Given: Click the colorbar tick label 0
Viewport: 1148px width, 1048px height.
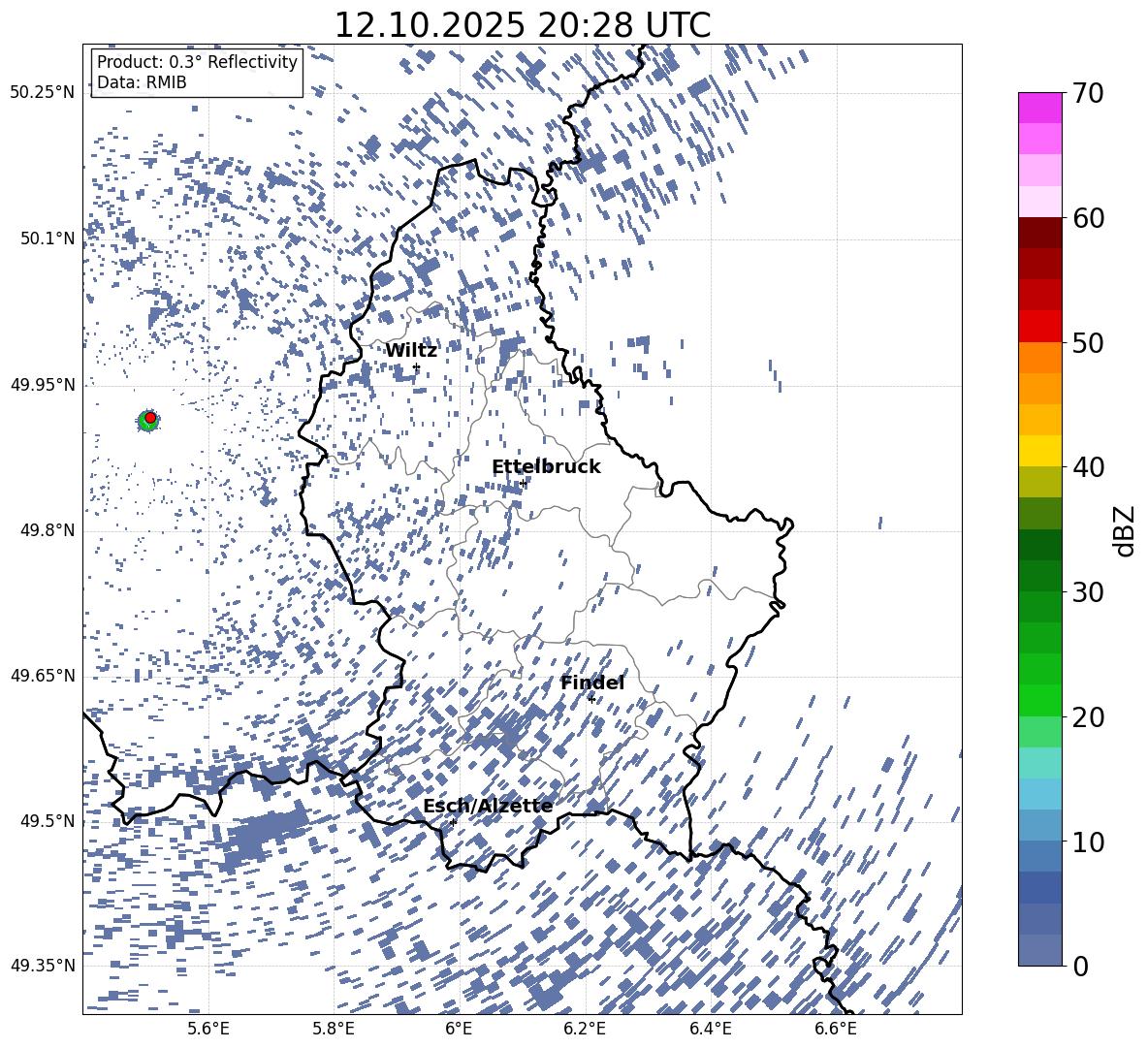Looking at the screenshot, I should click(x=1081, y=966).
